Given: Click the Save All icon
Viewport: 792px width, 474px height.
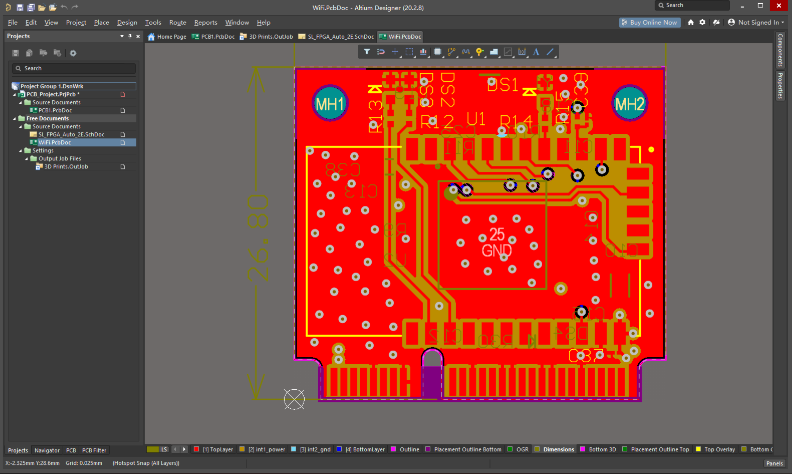Looking at the screenshot, I should click(31, 7).
